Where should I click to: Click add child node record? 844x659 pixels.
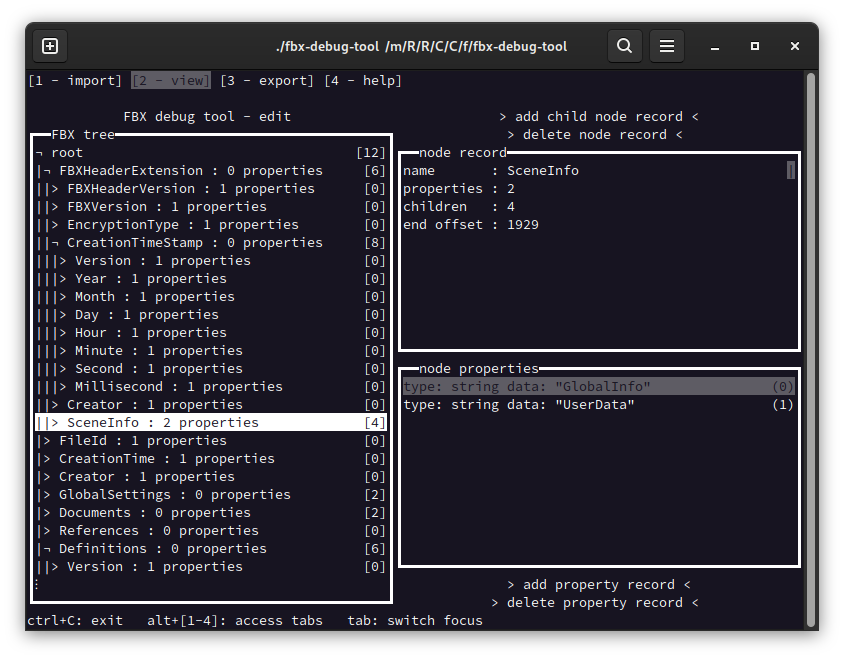tap(598, 117)
